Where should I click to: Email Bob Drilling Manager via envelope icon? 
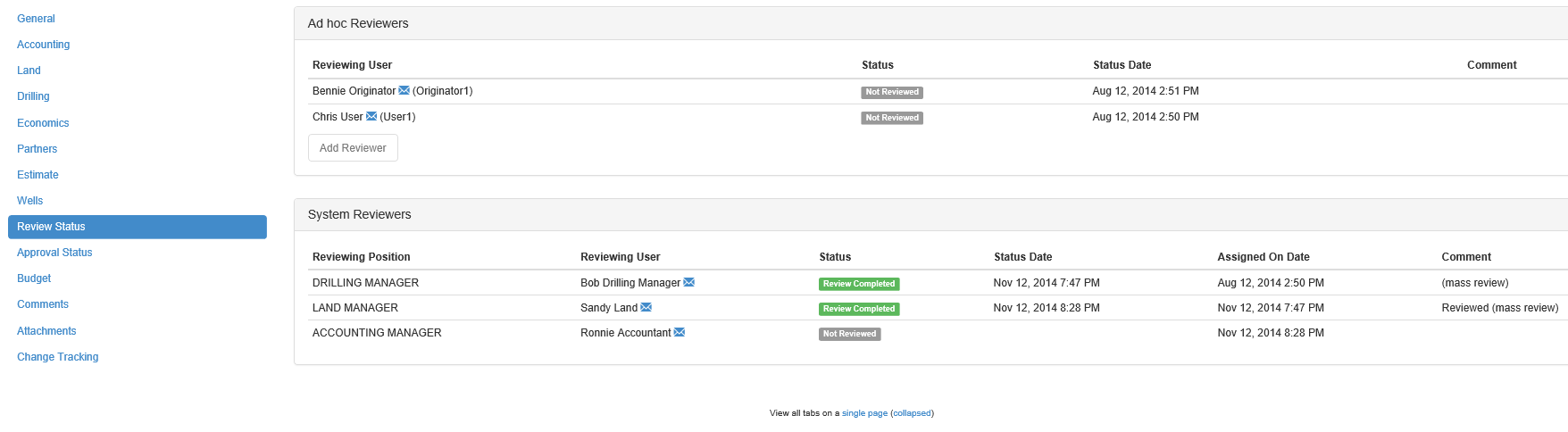click(x=688, y=282)
